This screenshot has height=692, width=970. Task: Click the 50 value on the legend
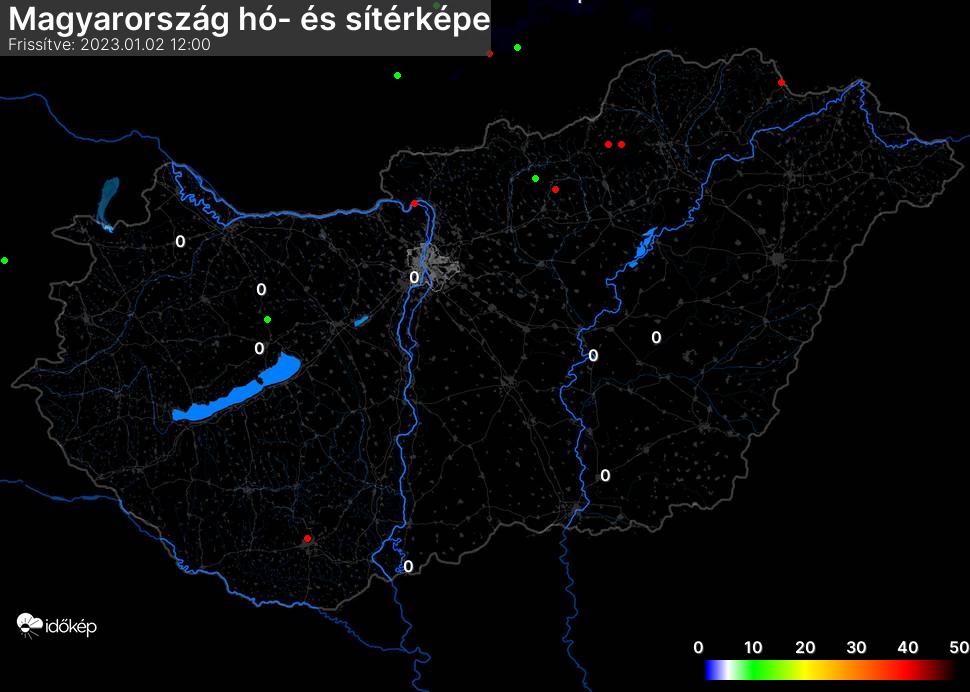click(958, 647)
